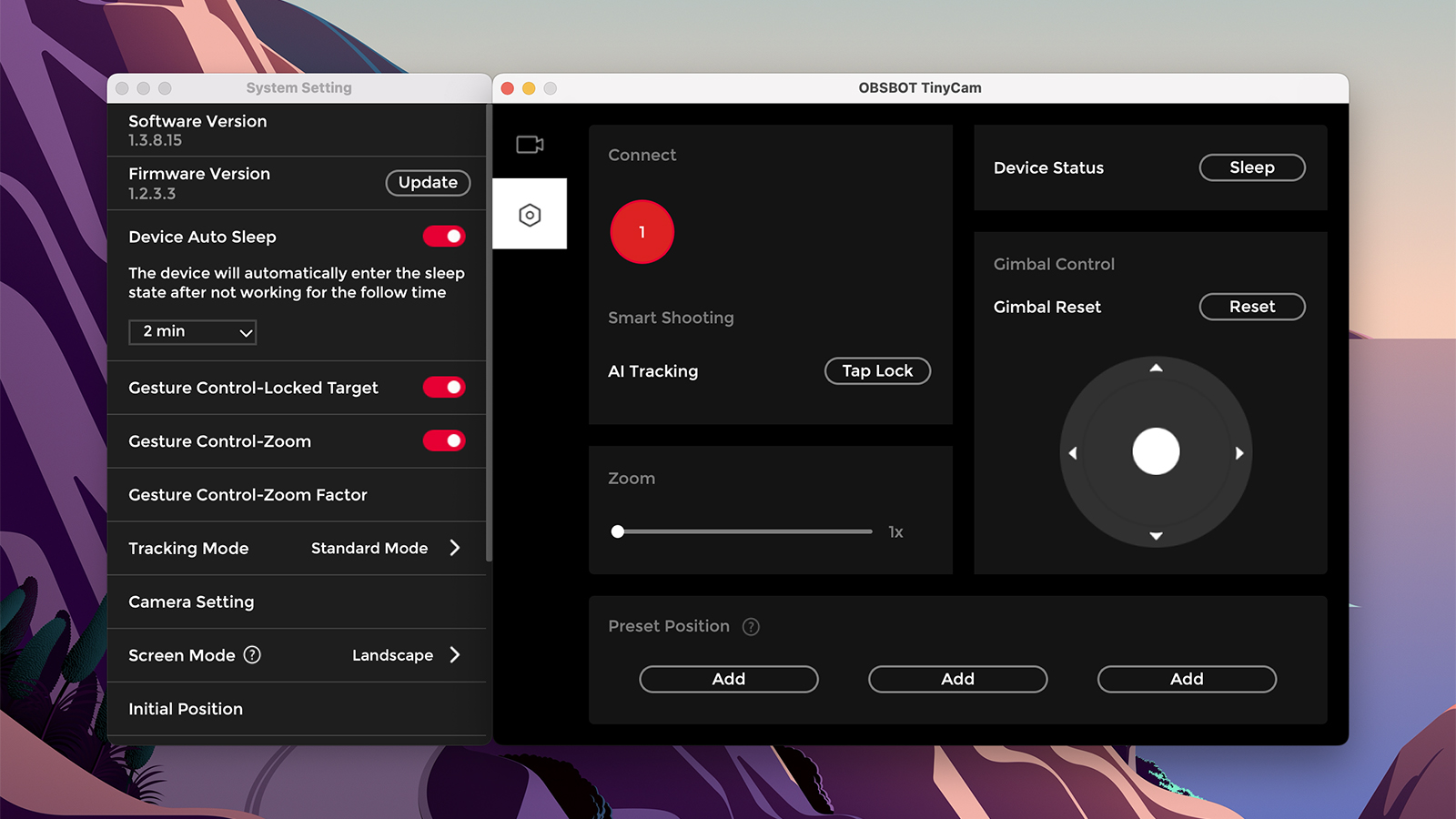Turn off Gesture Control-Locked Target toggle
Screen dimensions: 1456x819
tap(444, 388)
